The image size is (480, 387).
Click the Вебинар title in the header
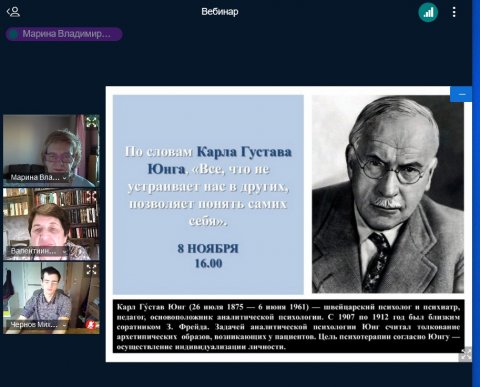pos(220,12)
